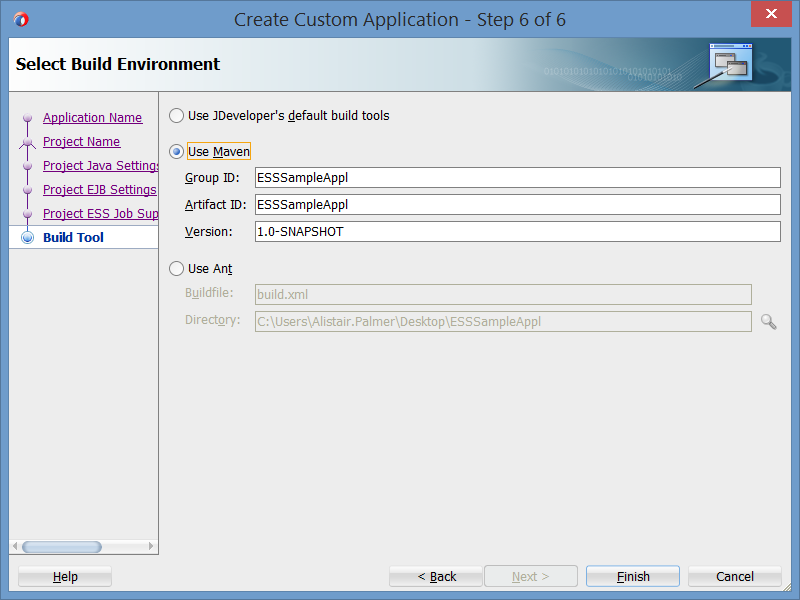
Task: Click the Build Tool step bullet icon
Action: pyautogui.click(x=27, y=238)
